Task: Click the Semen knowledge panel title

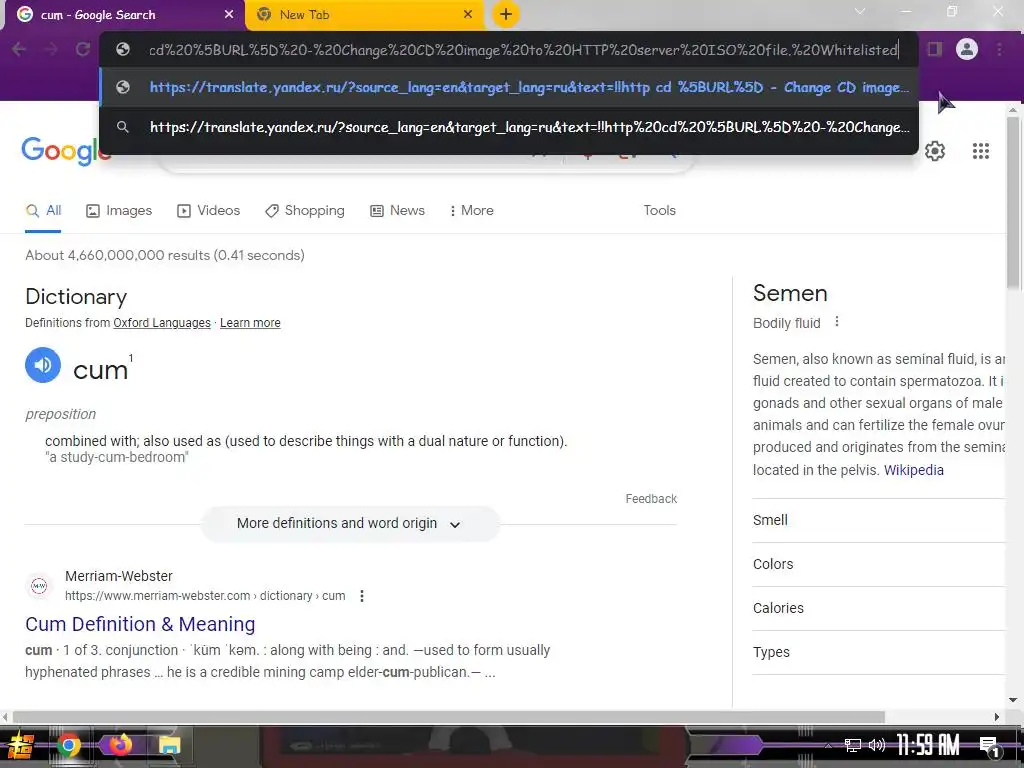Action: coord(790,293)
